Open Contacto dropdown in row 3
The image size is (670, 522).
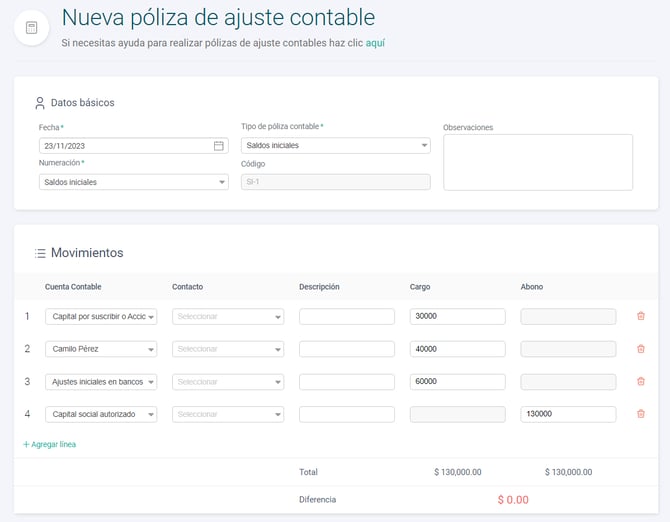pyautogui.click(x=228, y=382)
